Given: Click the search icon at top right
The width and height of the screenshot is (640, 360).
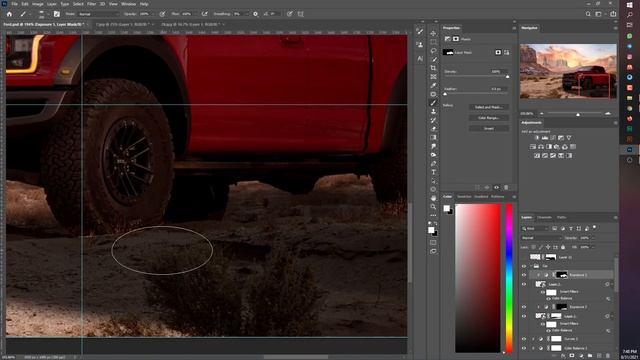Looking at the screenshot, I should (588, 14).
